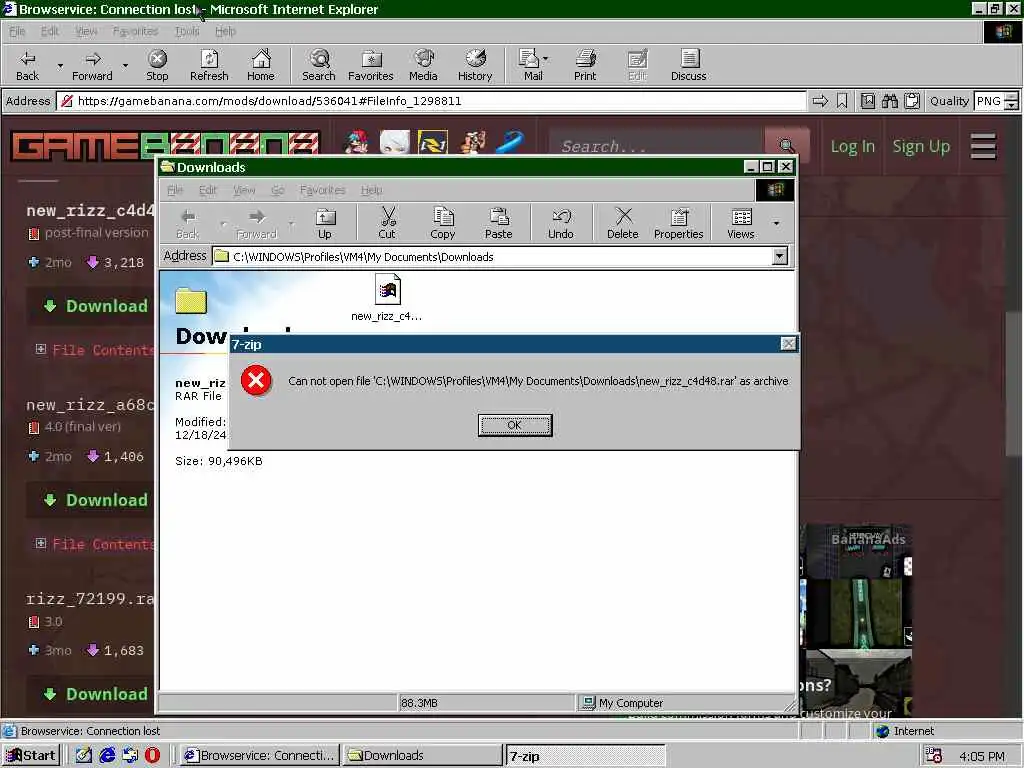
Task: Click Delete in the Downloads toolbar
Action: [x=622, y=223]
